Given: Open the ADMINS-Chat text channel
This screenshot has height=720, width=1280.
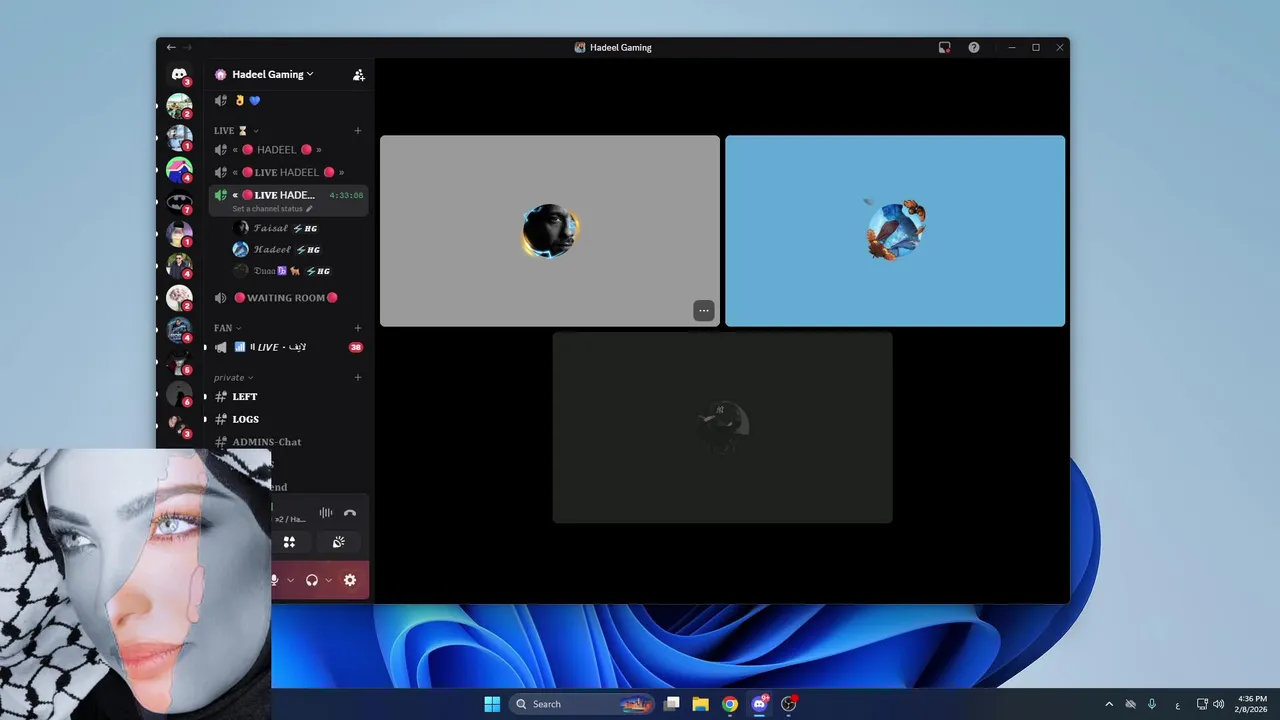Looking at the screenshot, I should (288, 442).
